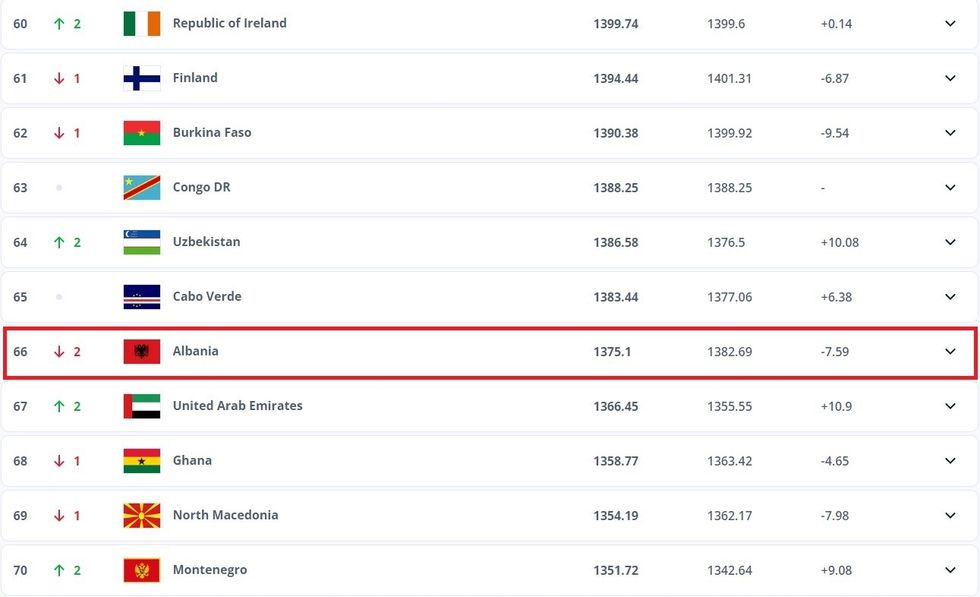
Task: Click the Montenegro flag icon
Action: point(141,570)
